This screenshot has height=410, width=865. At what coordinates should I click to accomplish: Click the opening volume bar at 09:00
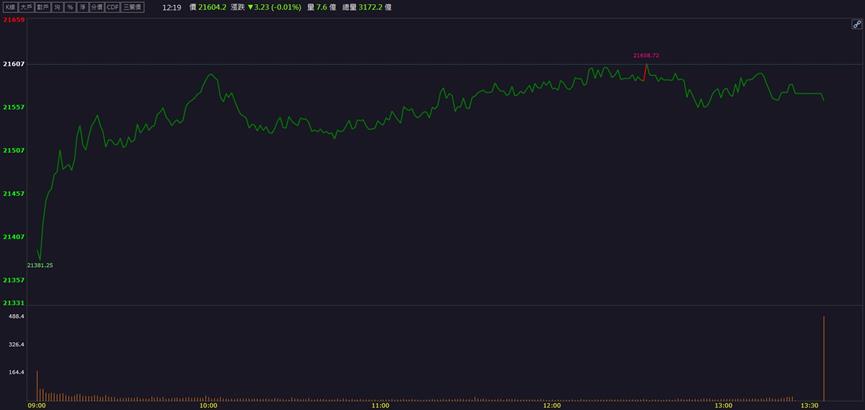point(37,386)
